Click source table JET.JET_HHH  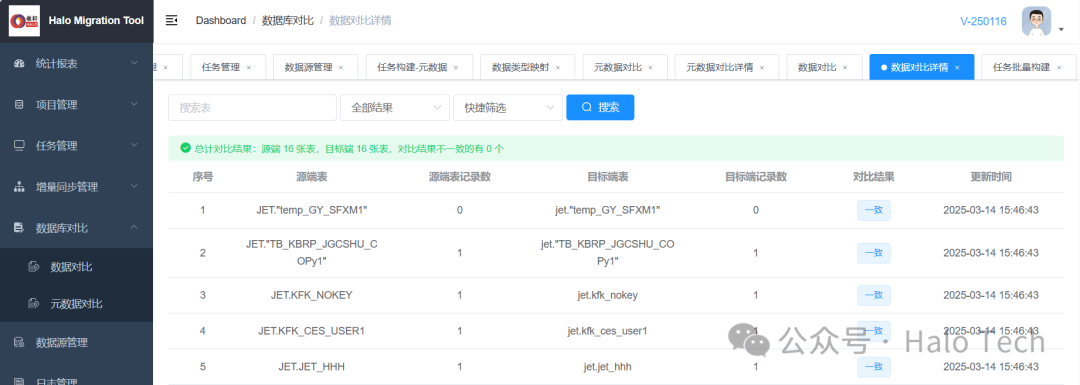[x=311, y=366]
